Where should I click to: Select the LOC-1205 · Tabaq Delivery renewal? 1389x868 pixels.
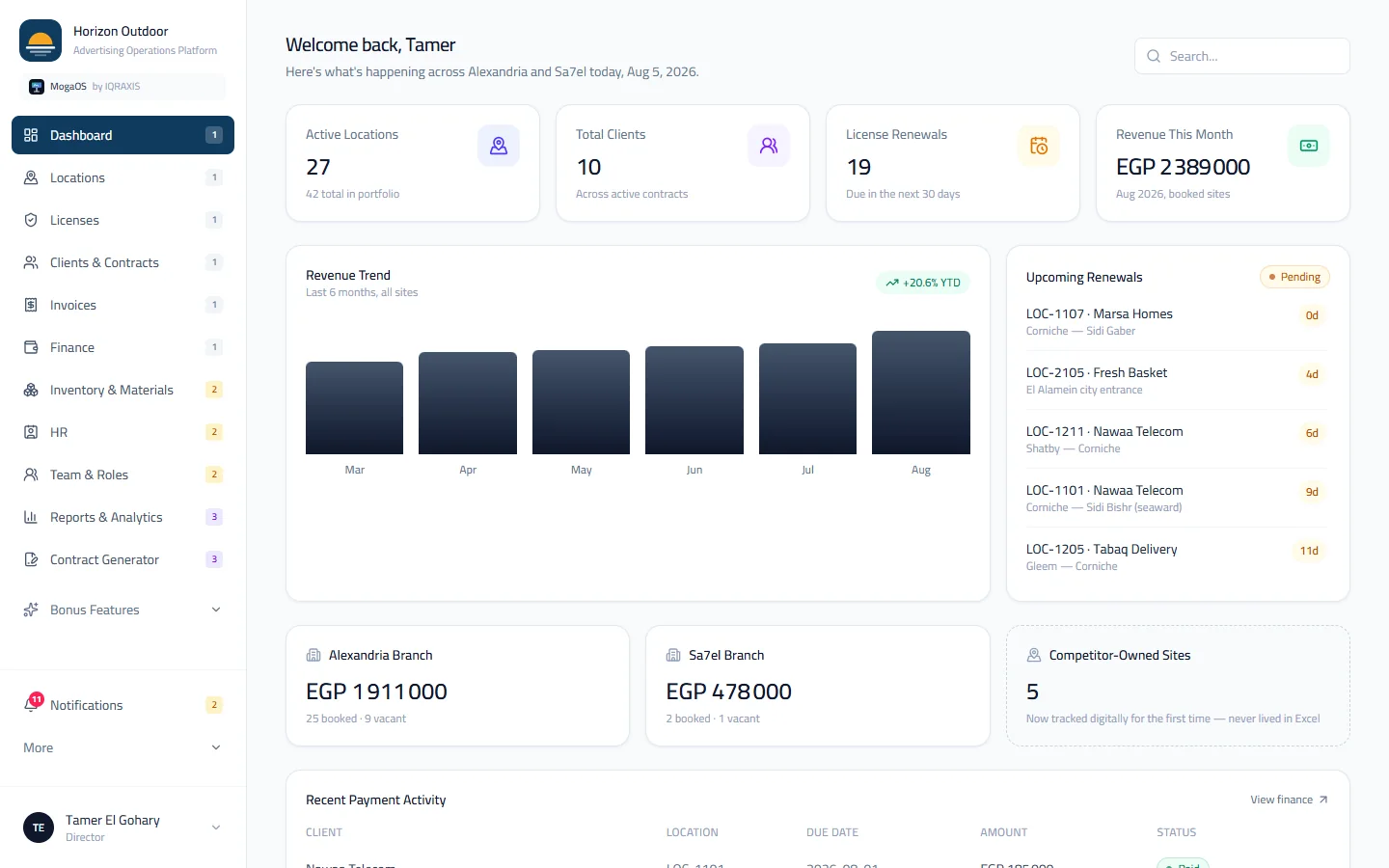[x=1178, y=556]
